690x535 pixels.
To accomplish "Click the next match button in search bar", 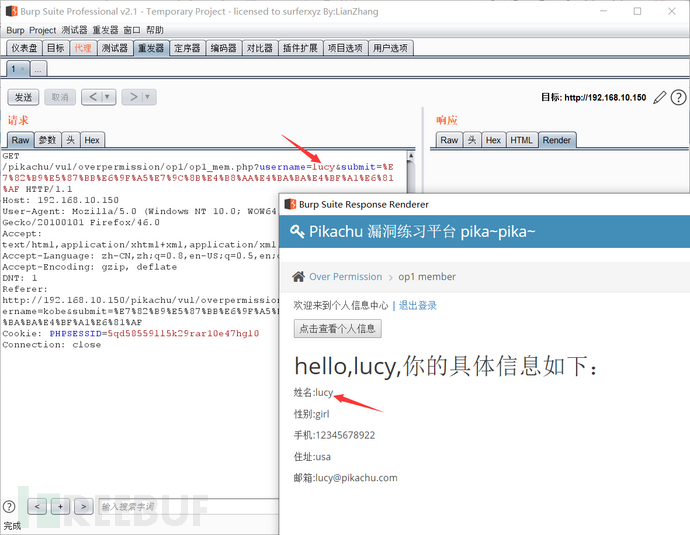I will click(83, 507).
